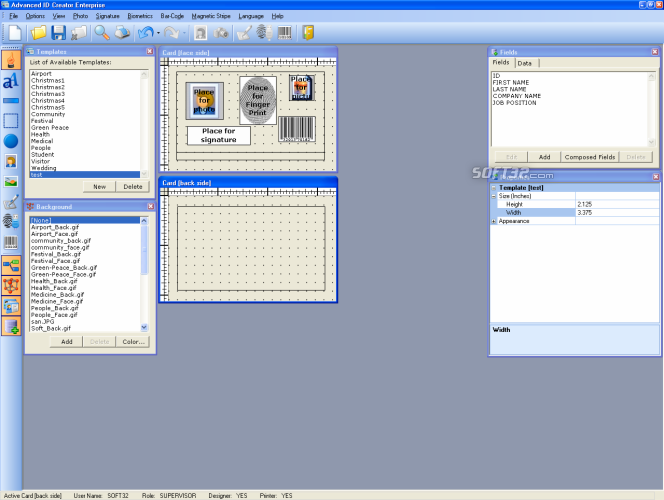Viewport: 664px width, 500px height.
Task: Select Airport_Back.gif background
Action: pos(85,227)
